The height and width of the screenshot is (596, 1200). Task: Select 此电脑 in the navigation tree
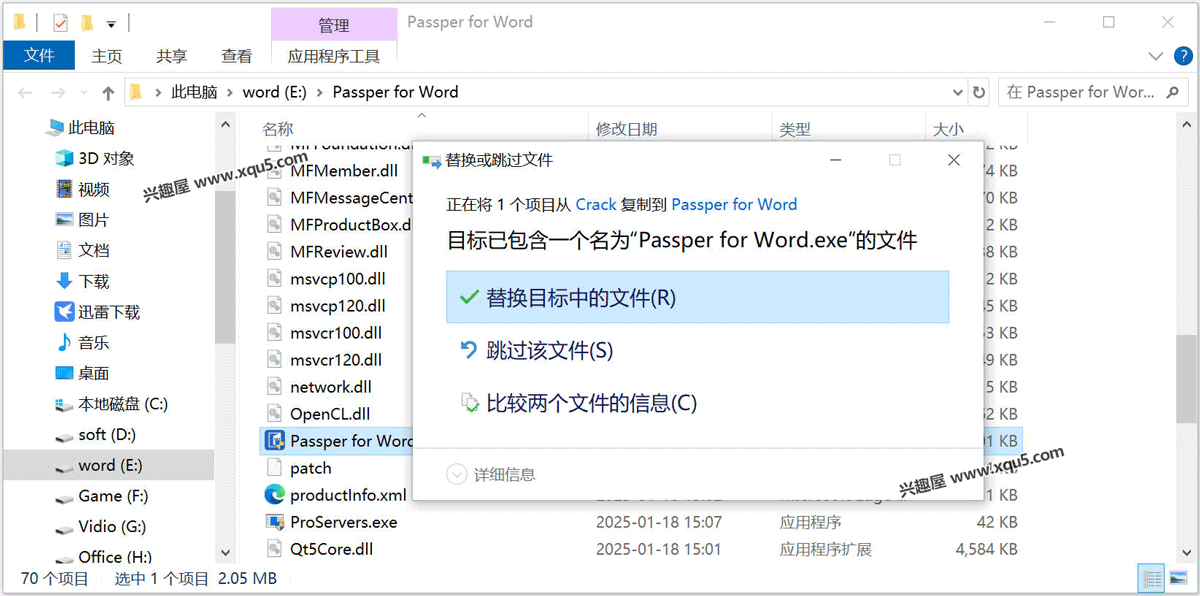[x=91, y=128]
